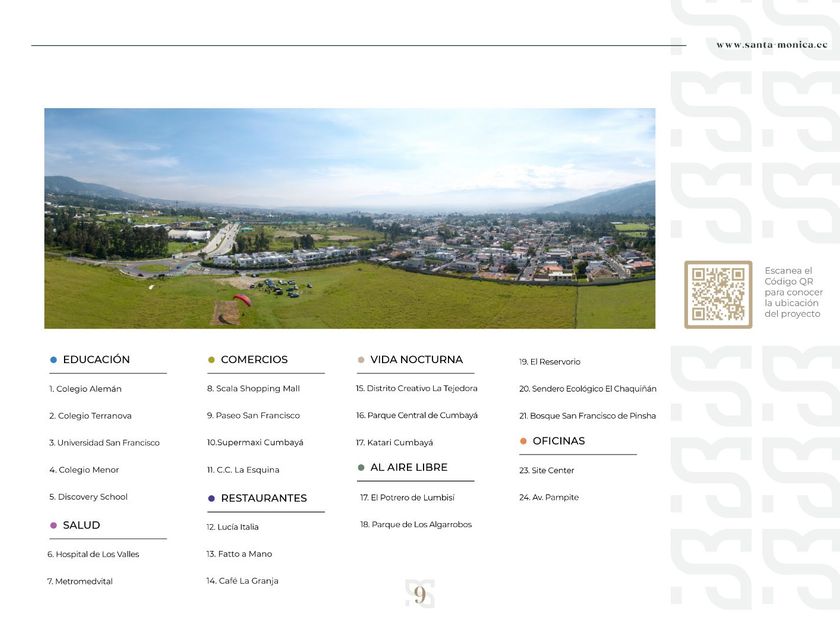Click '19. El Reservorio' entry
840x630 pixels.
pos(550,362)
